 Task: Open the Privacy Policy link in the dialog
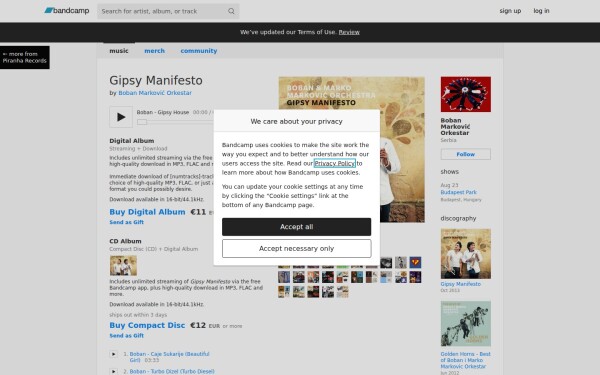coord(334,163)
